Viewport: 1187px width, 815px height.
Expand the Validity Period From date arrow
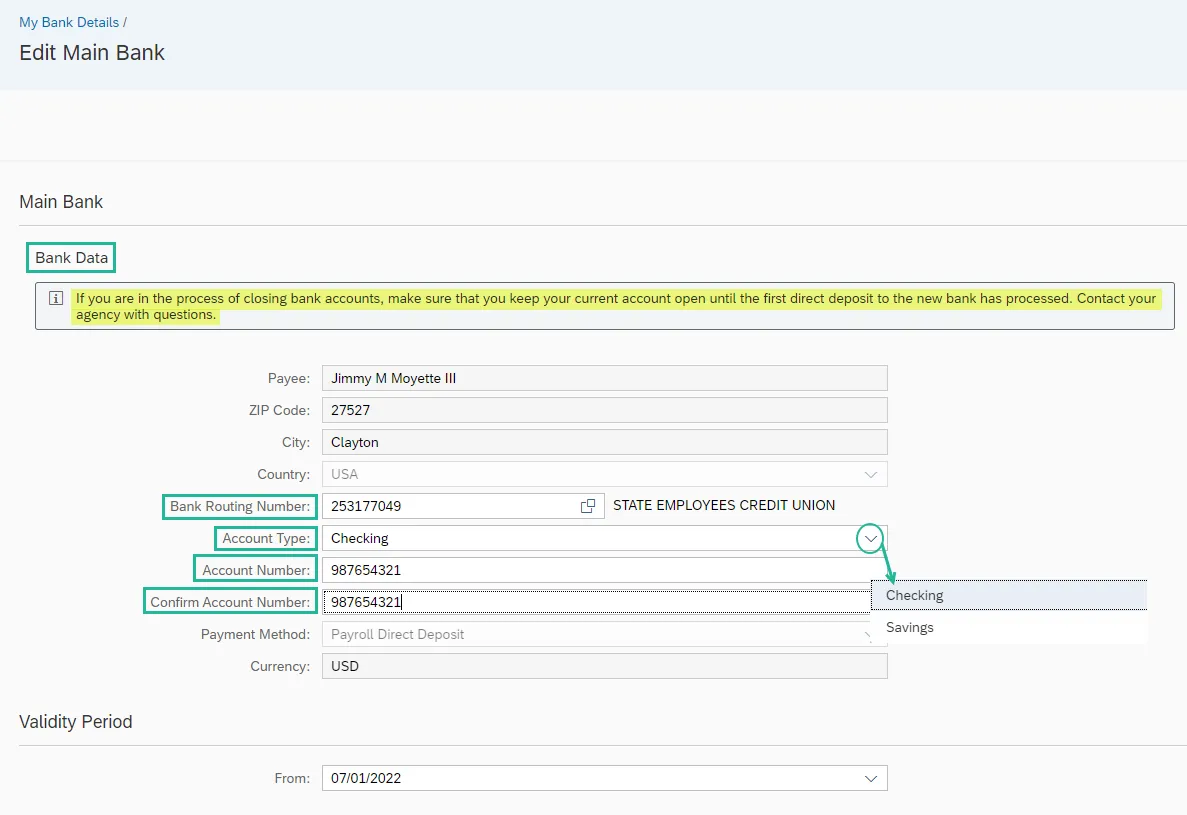point(871,778)
